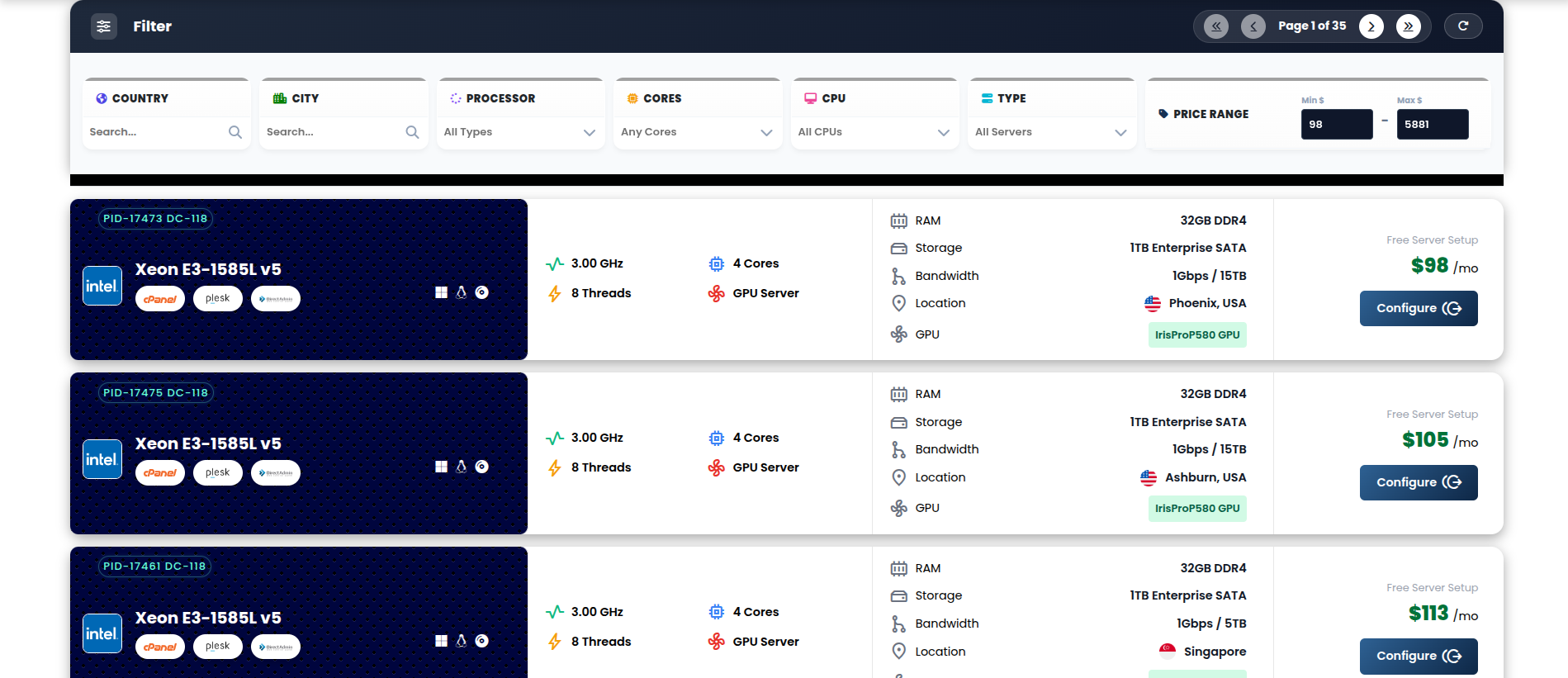This screenshot has width=1568, height=678.
Task: Click the Country search field
Action: [x=166, y=132]
